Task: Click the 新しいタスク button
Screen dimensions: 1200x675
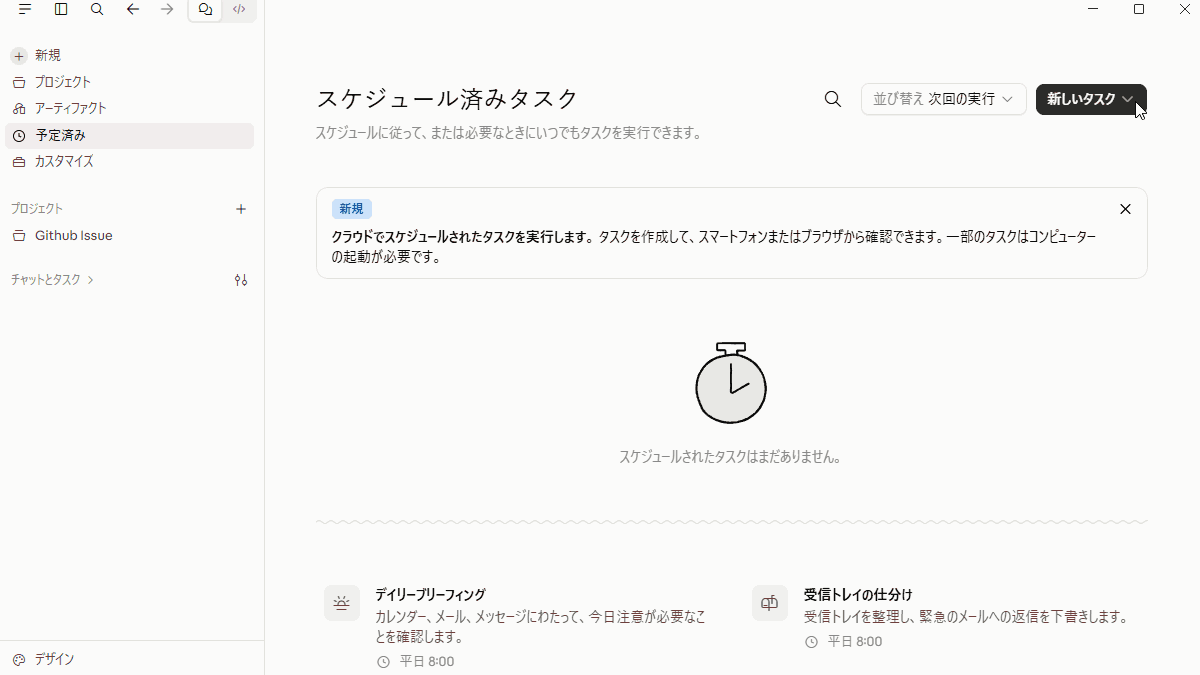Action: click(1091, 99)
